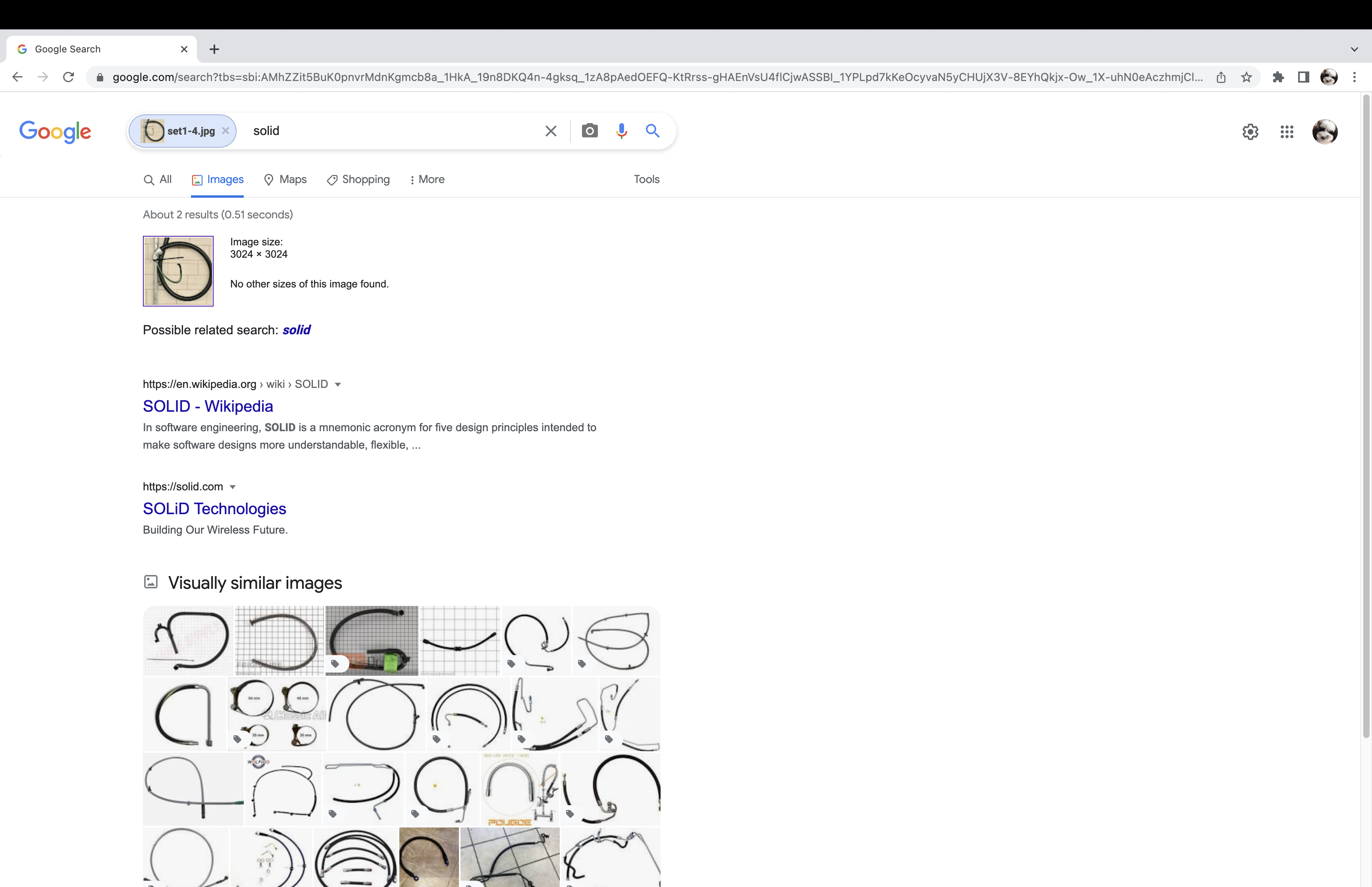The height and width of the screenshot is (887, 1372).
Task: Click the Tools button
Action: [646, 180]
